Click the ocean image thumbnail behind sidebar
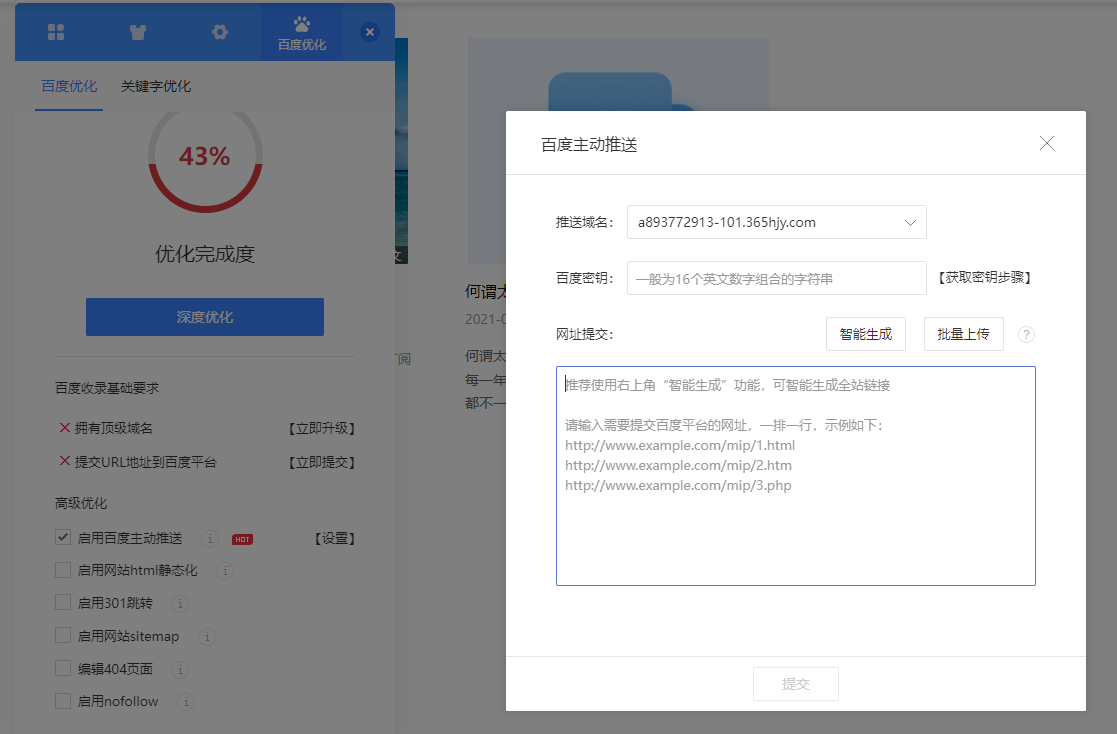 [x=402, y=151]
